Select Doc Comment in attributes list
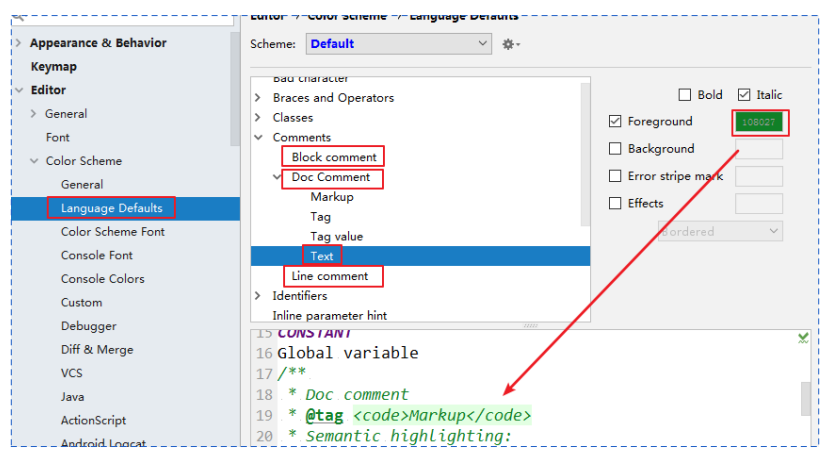 pos(331,177)
